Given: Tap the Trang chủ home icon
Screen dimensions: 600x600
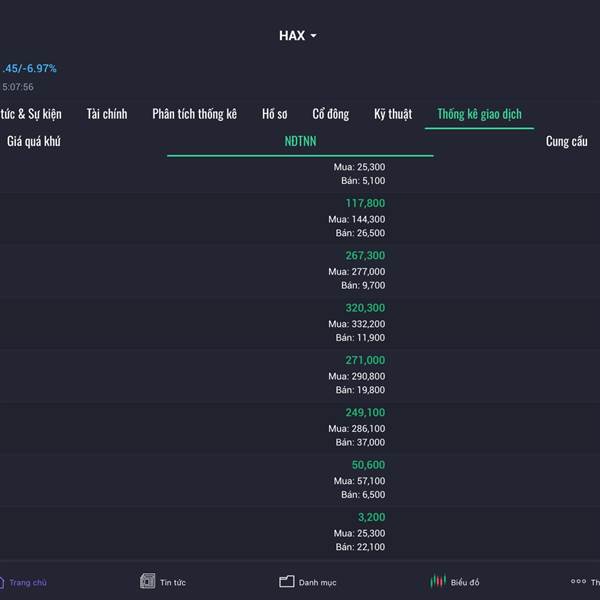Looking at the screenshot, I should [x=2, y=582].
